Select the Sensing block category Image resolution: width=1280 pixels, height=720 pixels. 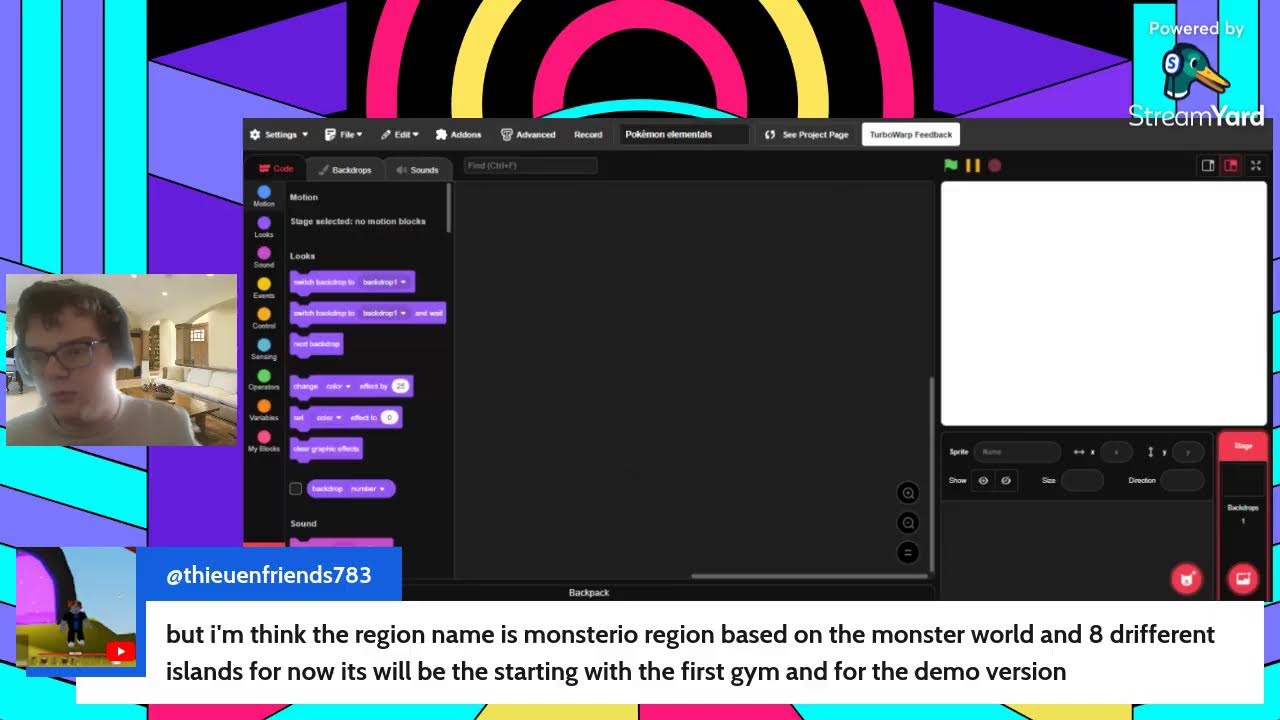coord(264,349)
